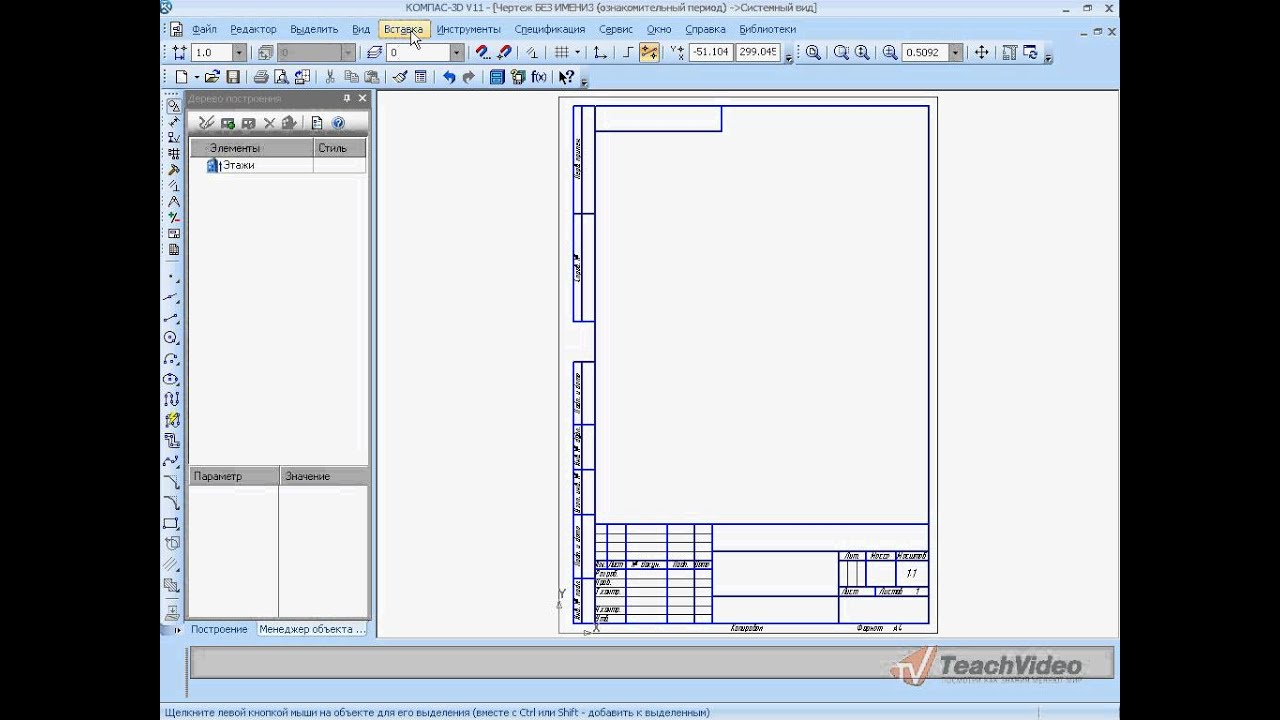Viewport: 1280px width, 720px height.
Task: Click the Pan view cross-arrows icon
Action: click(x=981, y=52)
